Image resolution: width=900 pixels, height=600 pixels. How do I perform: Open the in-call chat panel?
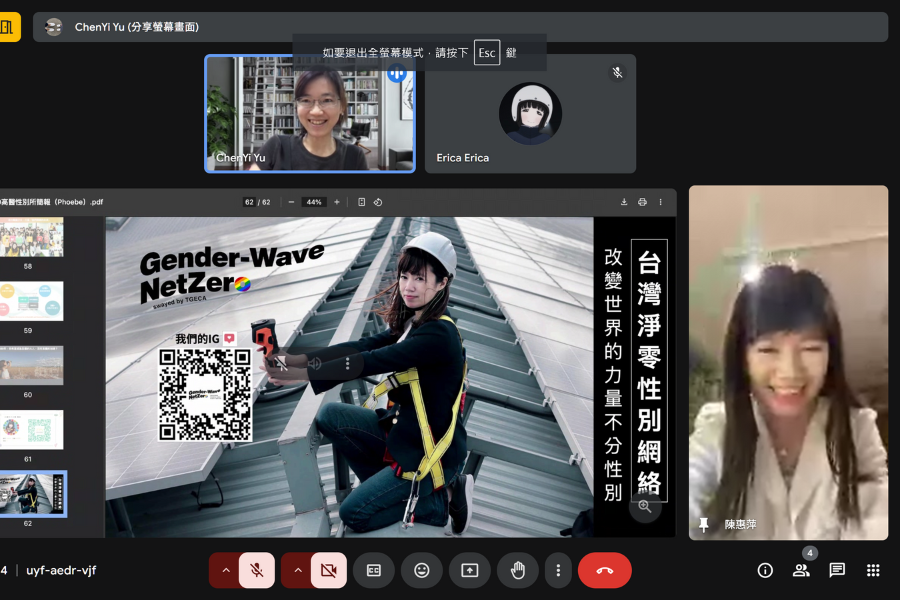(x=837, y=570)
